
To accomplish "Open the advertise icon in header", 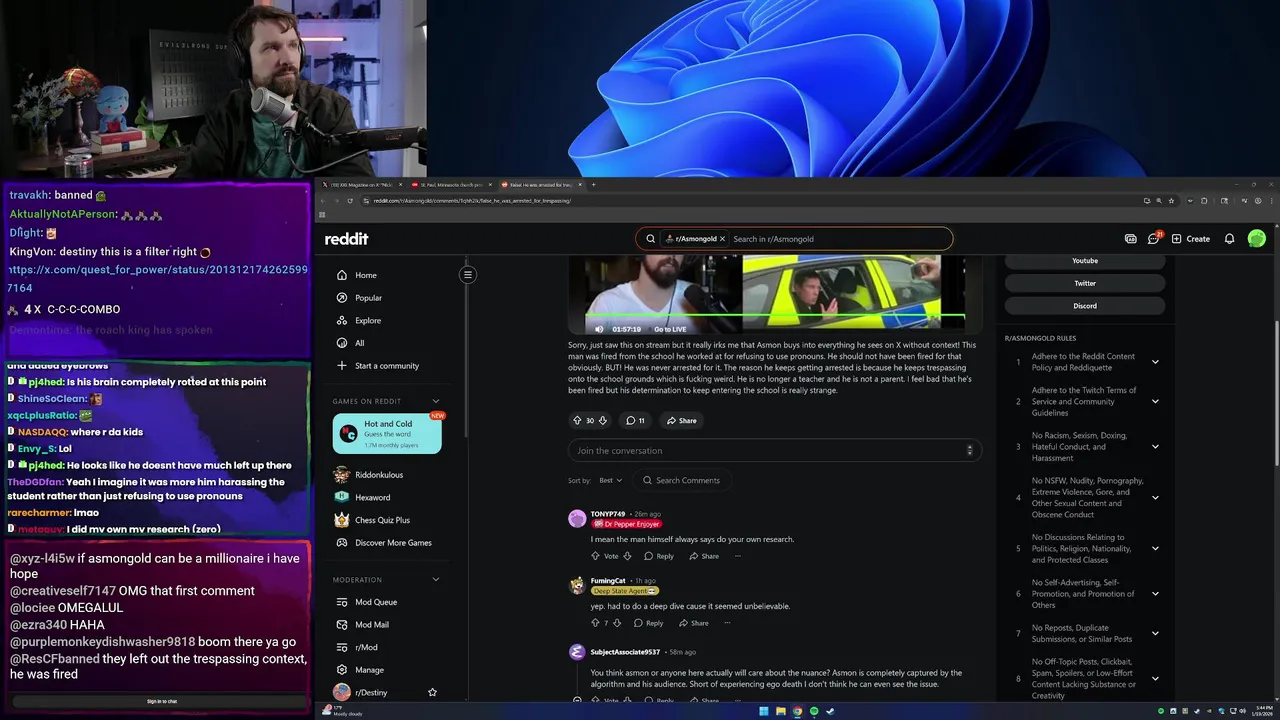I will pyautogui.click(x=1131, y=239).
